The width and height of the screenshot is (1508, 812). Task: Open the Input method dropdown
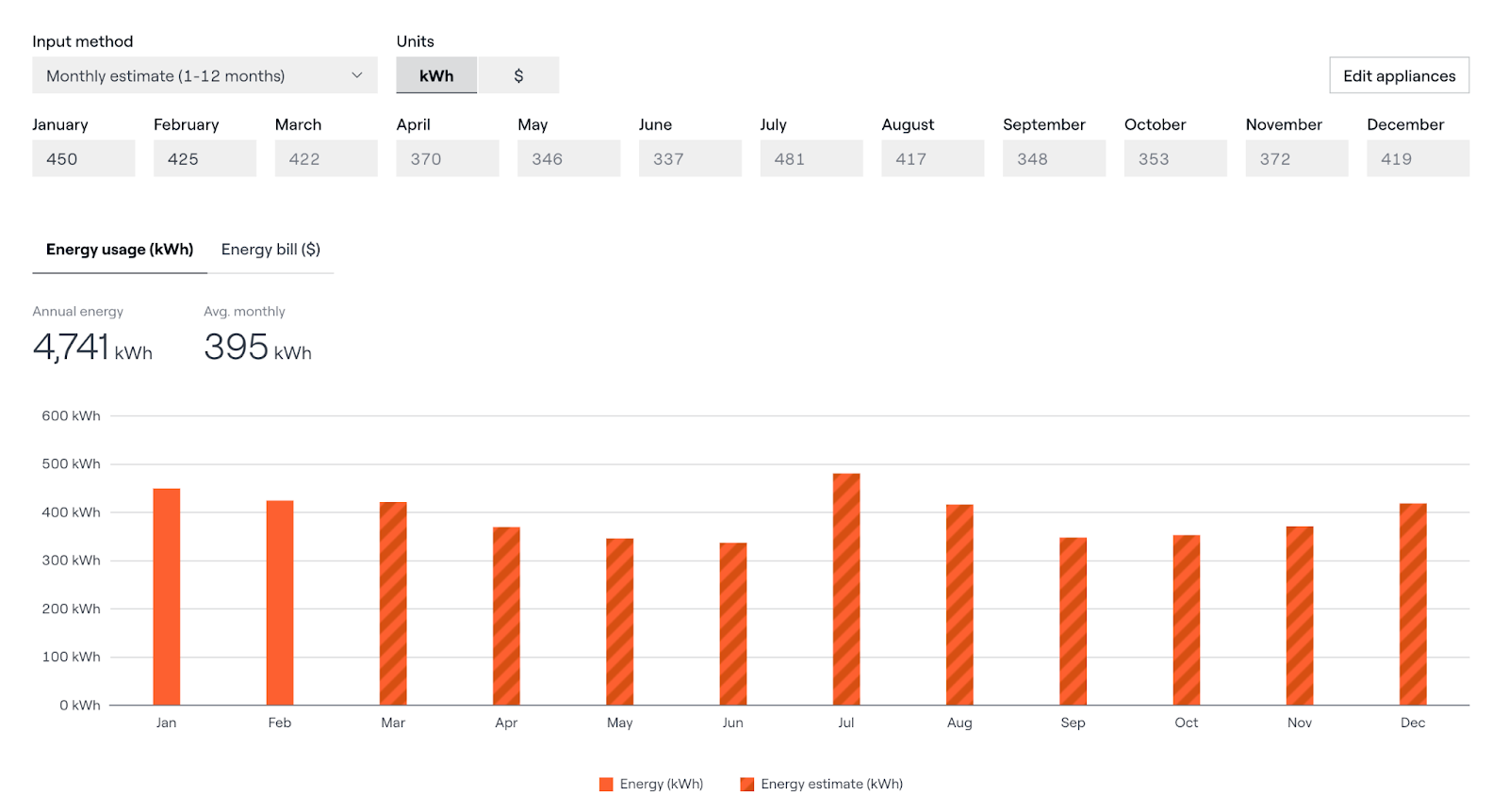[x=204, y=75]
